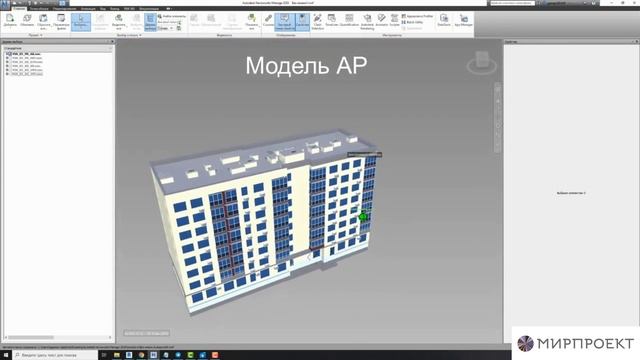Open File Options (Параметры файла)
Screen dimensions: 640x360
[x=61, y=21]
